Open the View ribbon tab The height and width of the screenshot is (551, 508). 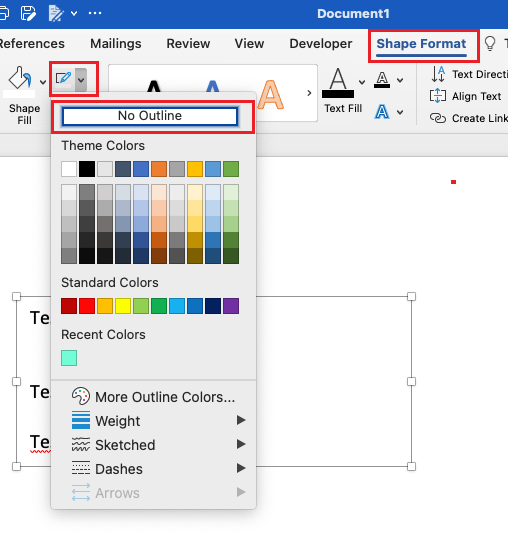[x=249, y=44]
